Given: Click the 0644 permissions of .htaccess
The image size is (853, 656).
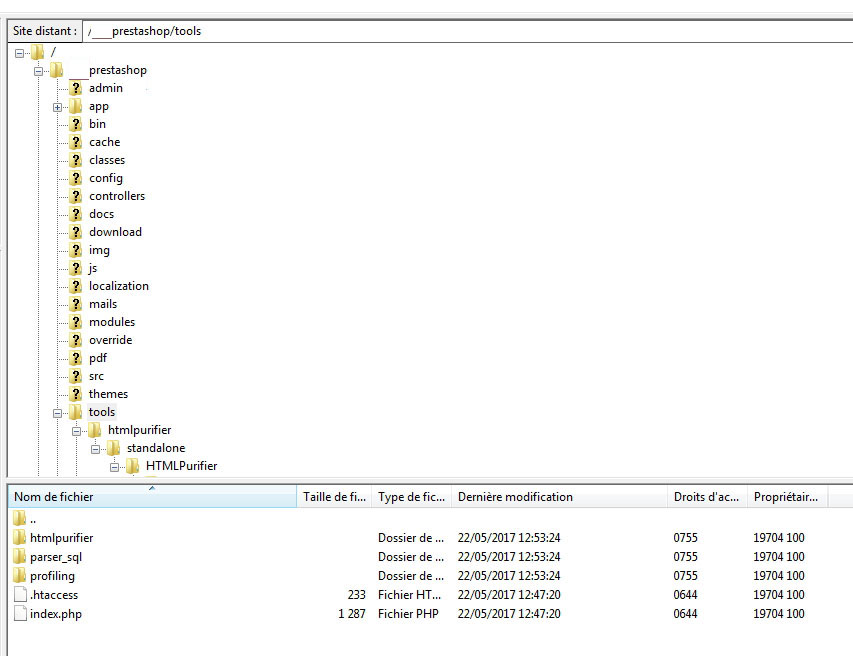Looking at the screenshot, I should tap(685, 595).
